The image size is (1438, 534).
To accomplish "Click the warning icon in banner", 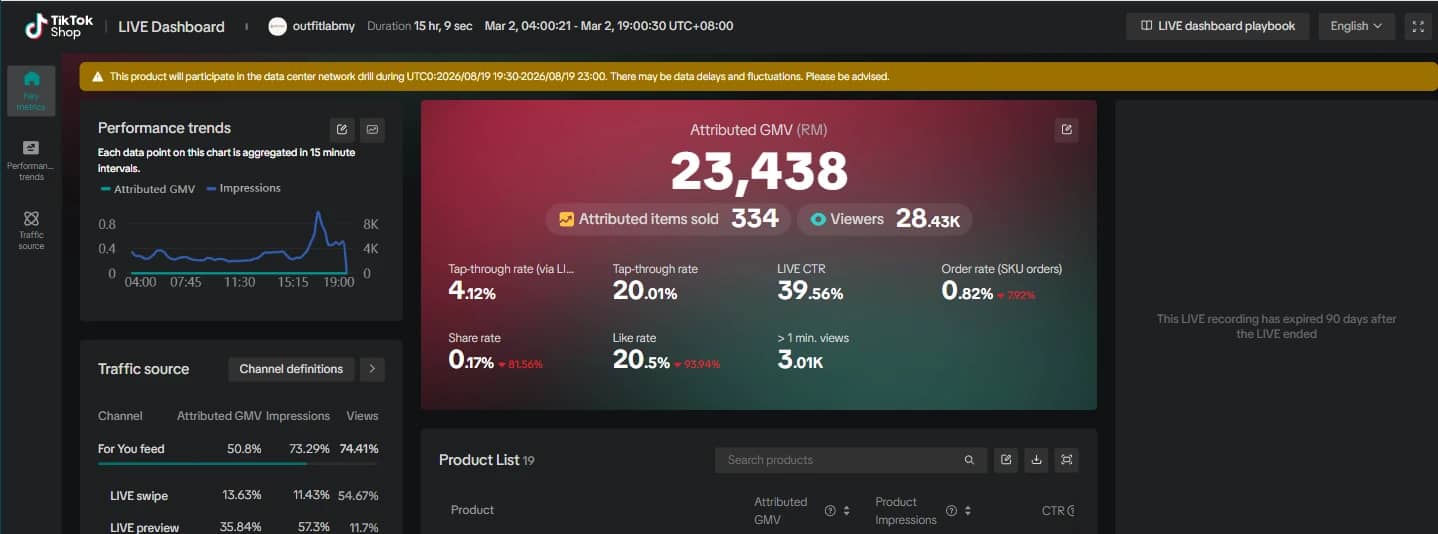I will click(97, 76).
